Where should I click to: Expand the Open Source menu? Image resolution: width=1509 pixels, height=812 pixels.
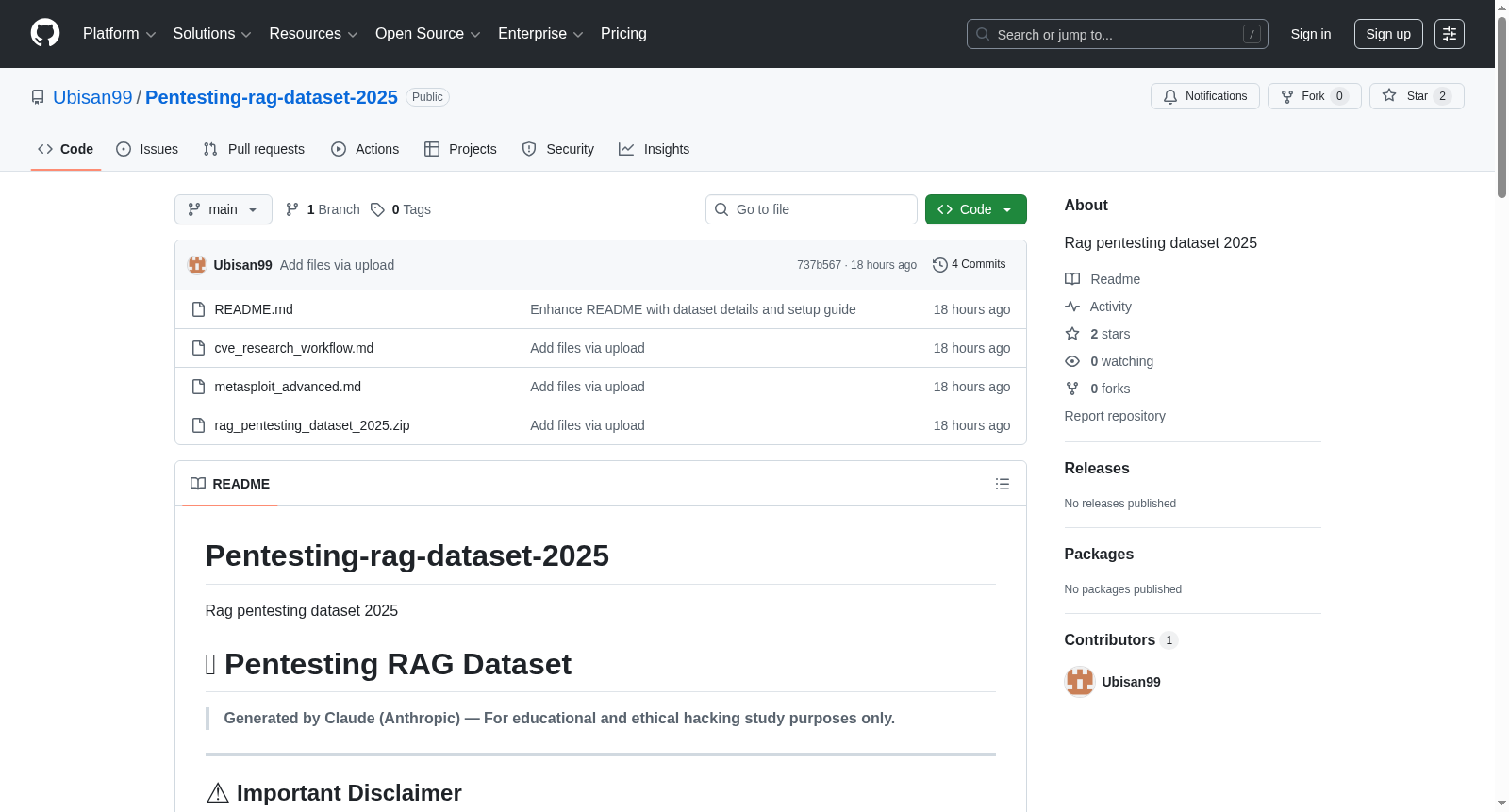click(427, 34)
